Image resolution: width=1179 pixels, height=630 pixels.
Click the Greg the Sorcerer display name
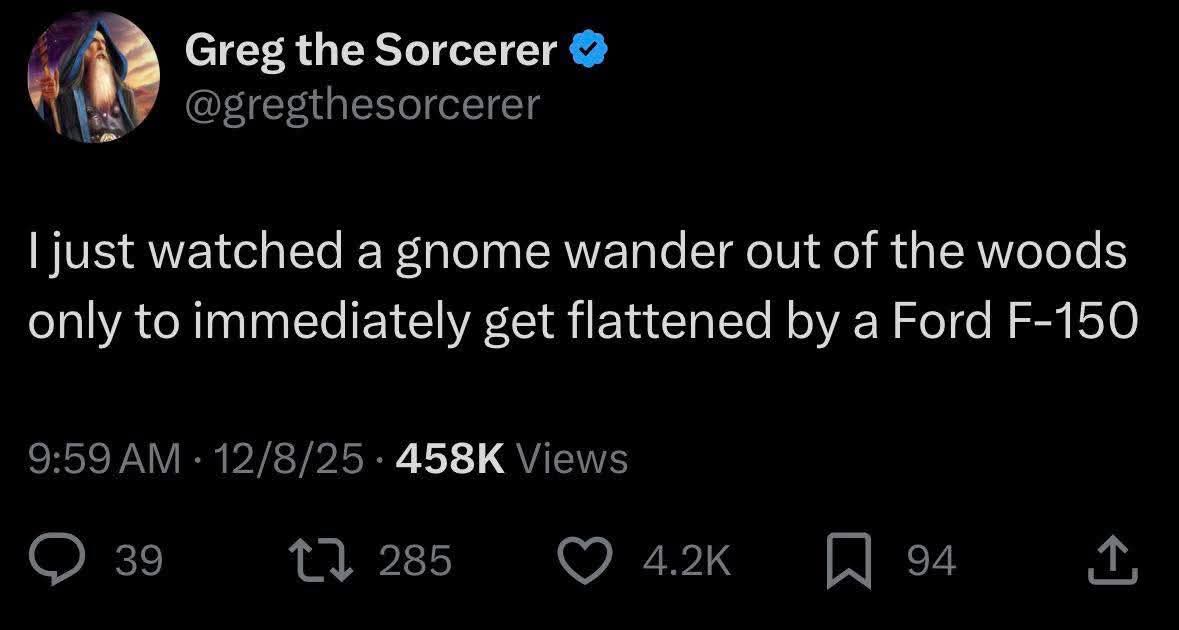371,51
